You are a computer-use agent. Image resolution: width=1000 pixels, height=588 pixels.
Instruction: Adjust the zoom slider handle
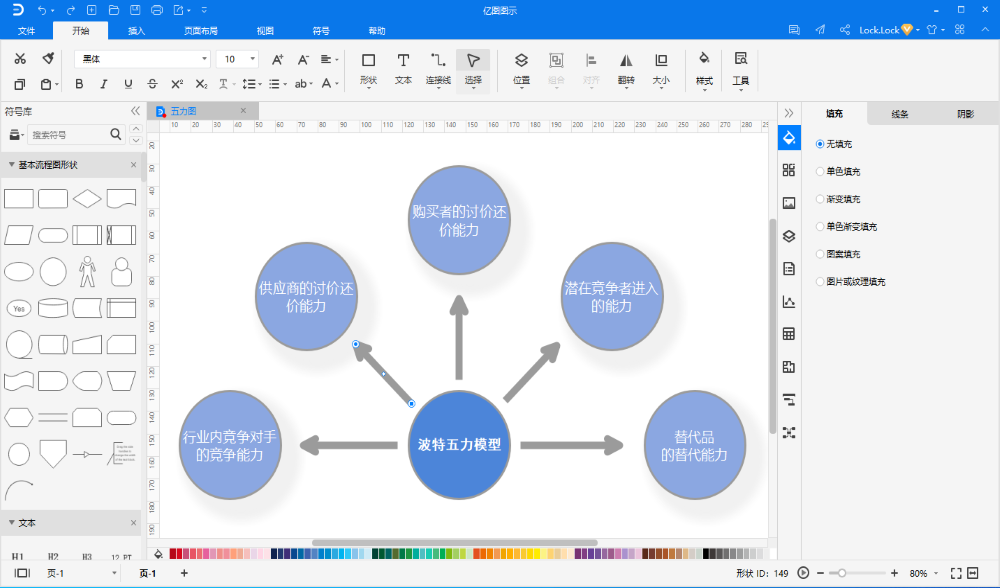842,573
